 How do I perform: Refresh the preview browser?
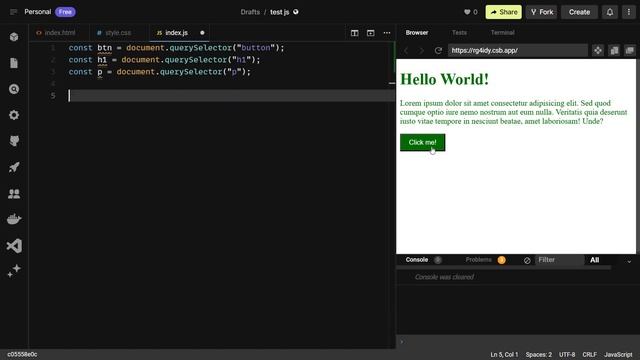[x=438, y=51]
